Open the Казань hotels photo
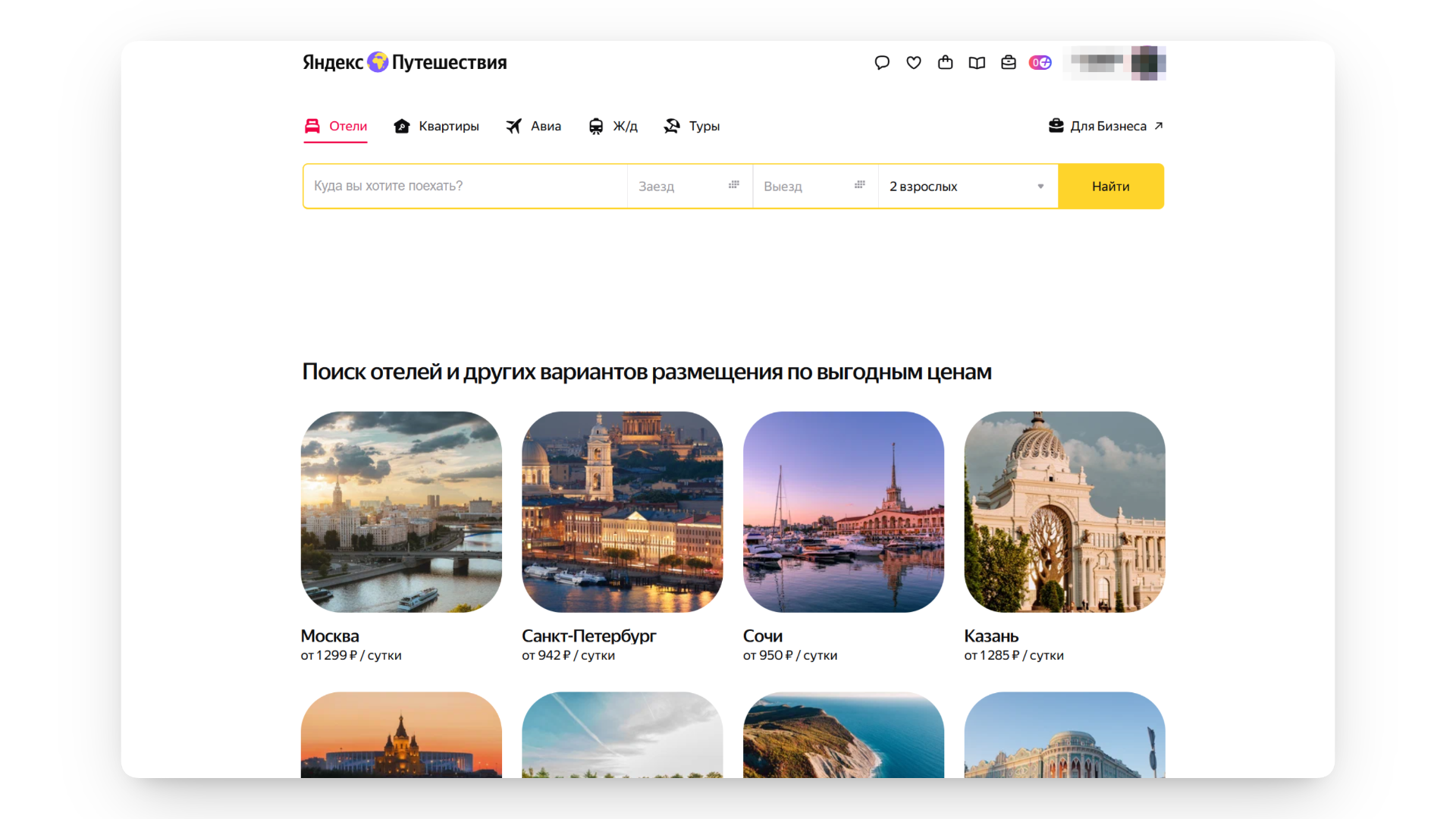The height and width of the screenshot is (819, 1456). 1065,512
